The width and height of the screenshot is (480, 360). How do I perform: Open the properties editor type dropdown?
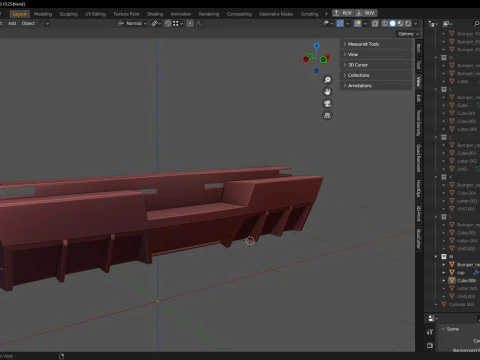tap(433, 318)
